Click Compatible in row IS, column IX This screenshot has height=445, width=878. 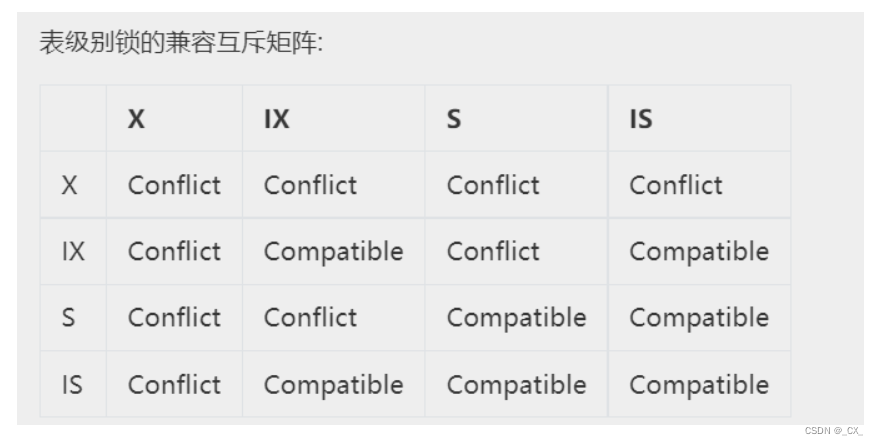[x=333, y=384]
